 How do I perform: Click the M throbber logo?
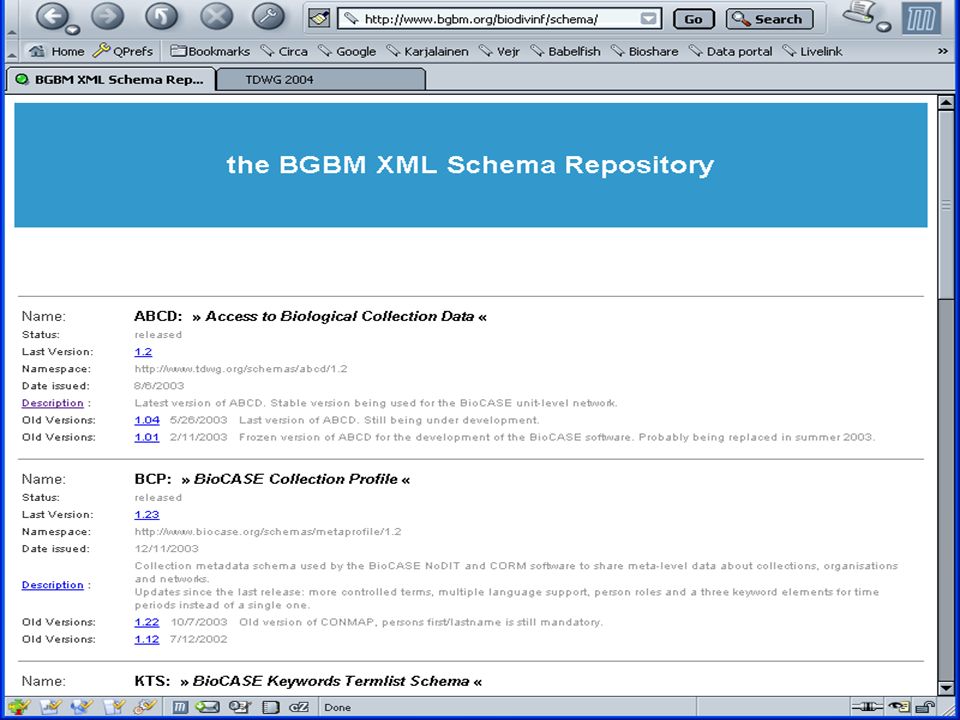(921, 18)
